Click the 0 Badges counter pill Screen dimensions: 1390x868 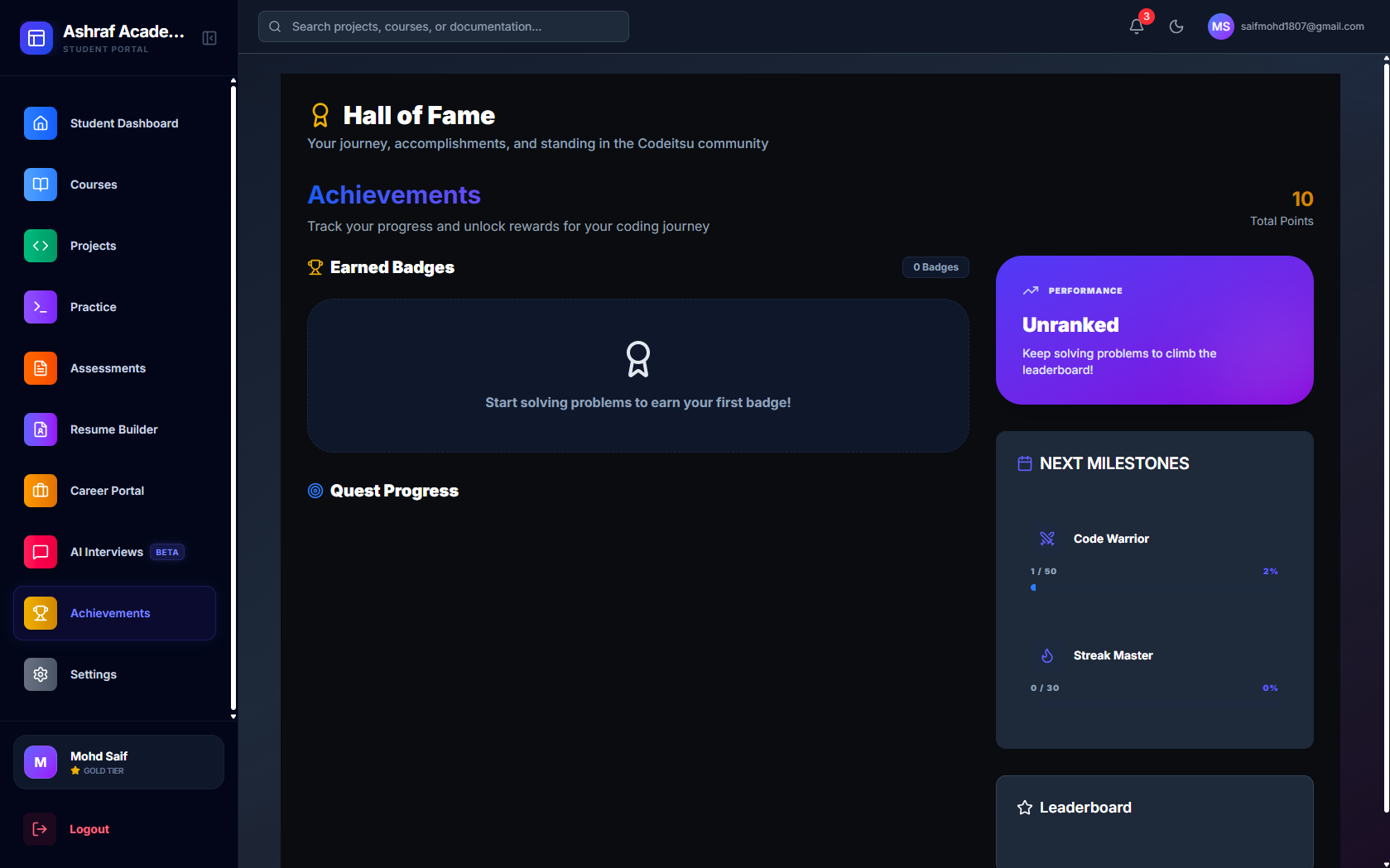935,267
